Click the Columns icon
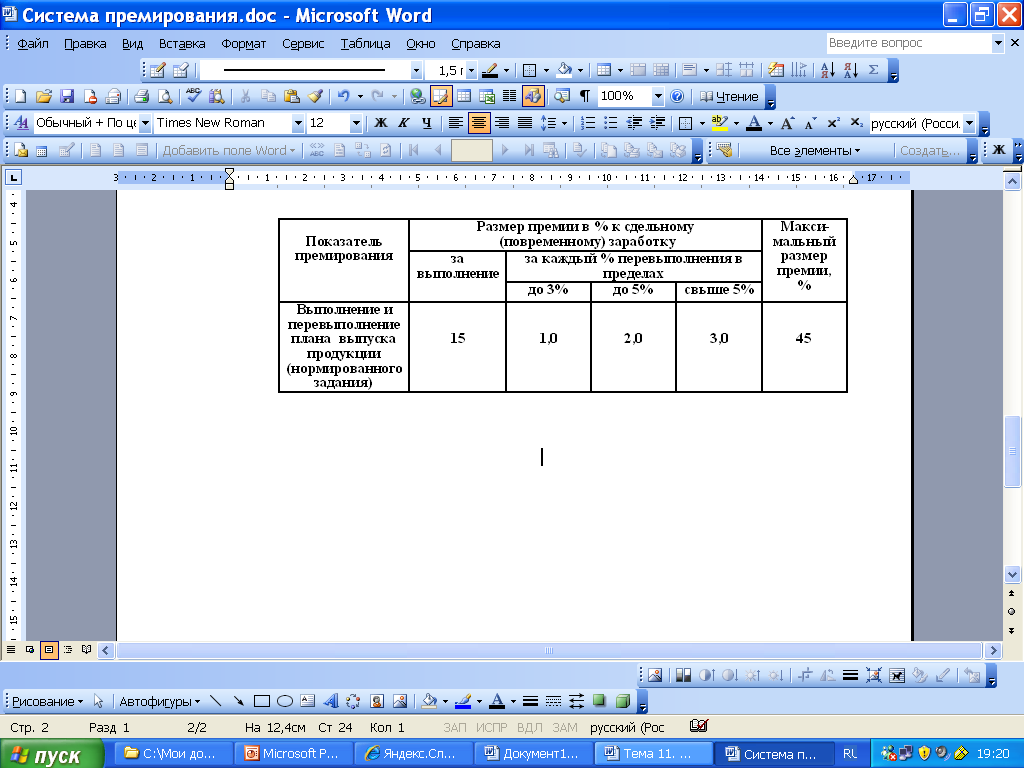 click(x=509, y=97)
